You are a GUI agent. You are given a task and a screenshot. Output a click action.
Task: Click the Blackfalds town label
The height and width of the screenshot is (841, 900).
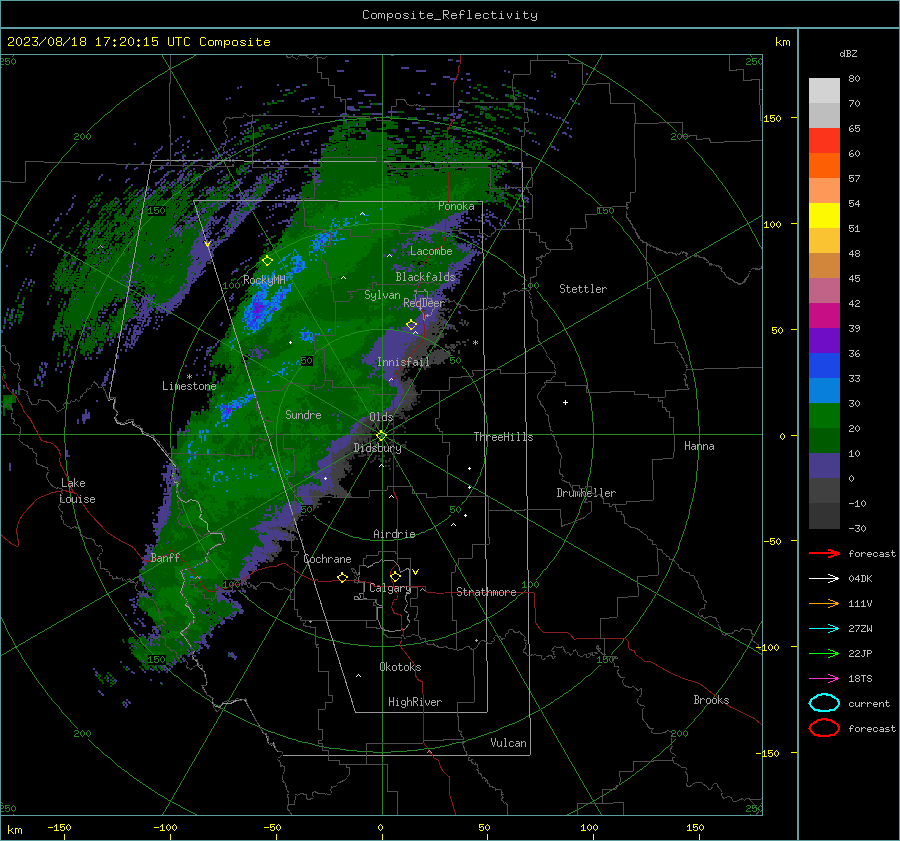(x=425, y=277)
